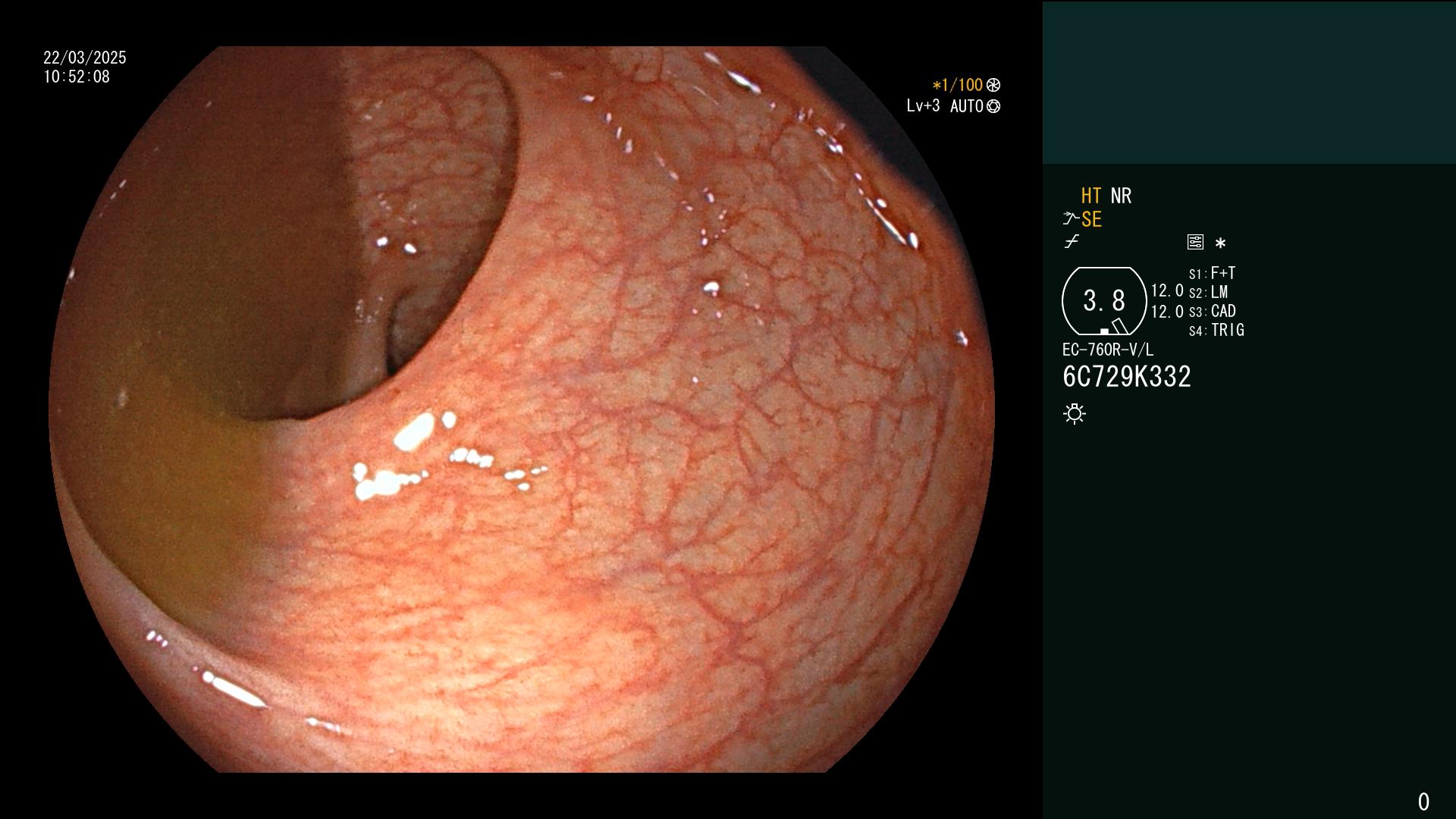The width and height of the screenshot is (1456, 819).
Task: Click the image counter 0 in the corner
Action: [x=1423, y=802]
